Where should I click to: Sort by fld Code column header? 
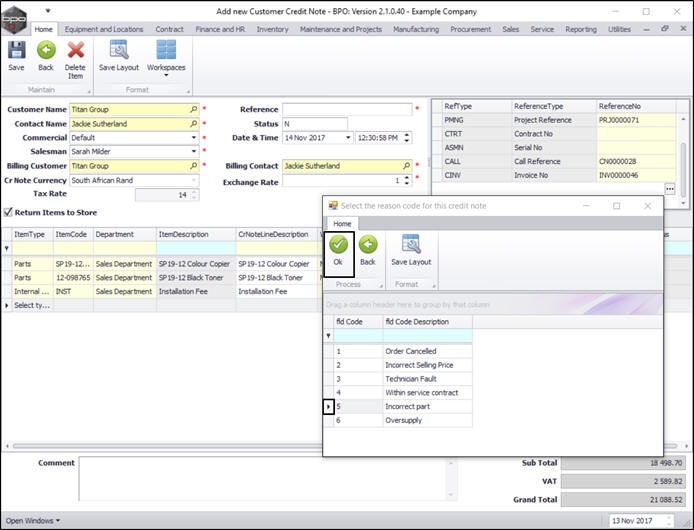click(358, 321)
